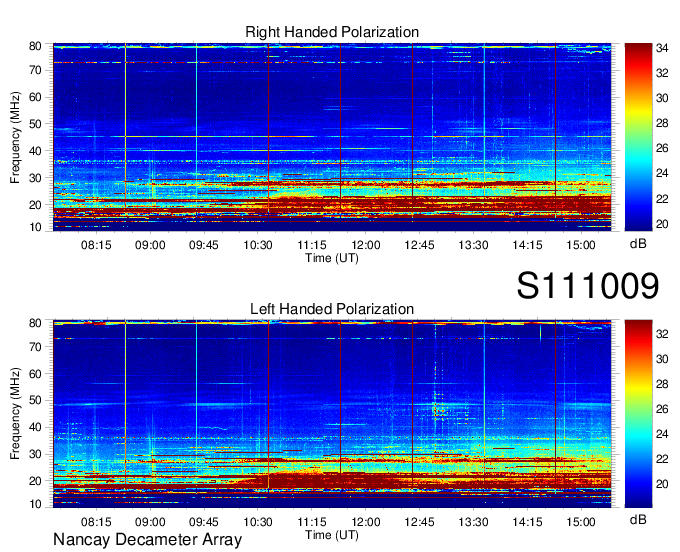The width and height of the screenshot is (680, 552).
Task: Click the 12:45 time tick of Left Handed plot
Action: coord(419,522)
